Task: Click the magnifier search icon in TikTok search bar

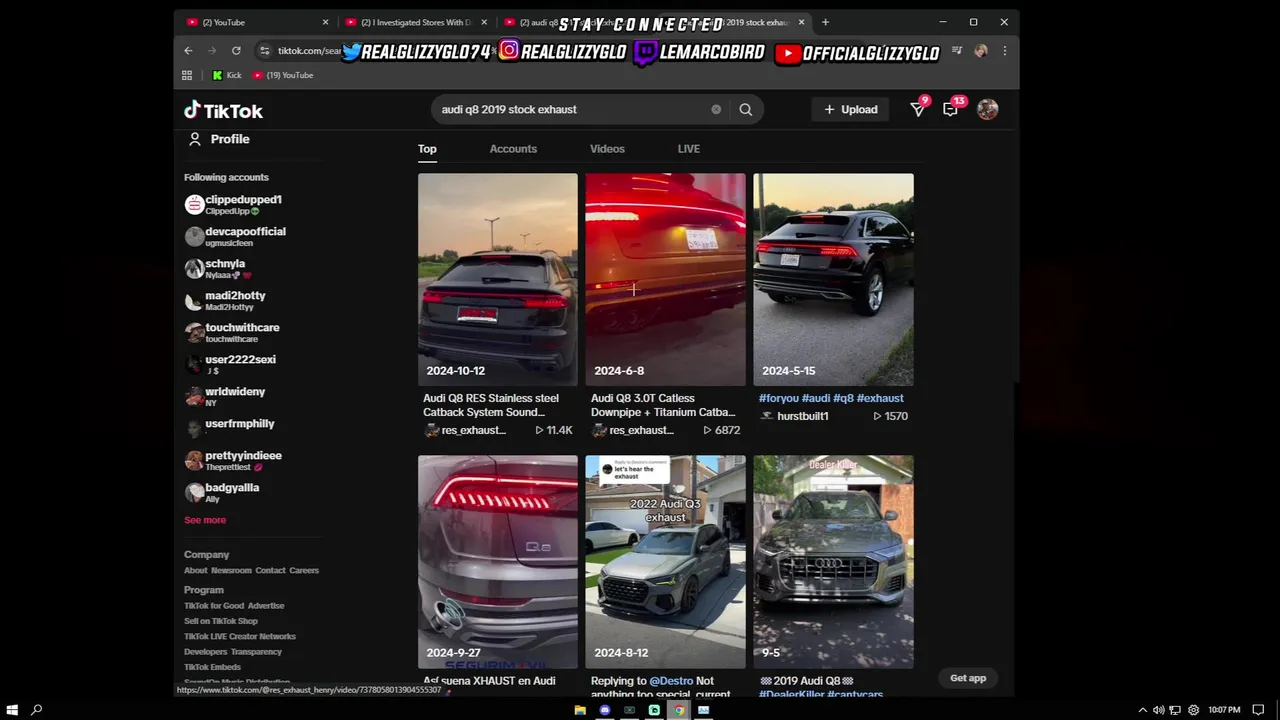Action: [745, 110]
